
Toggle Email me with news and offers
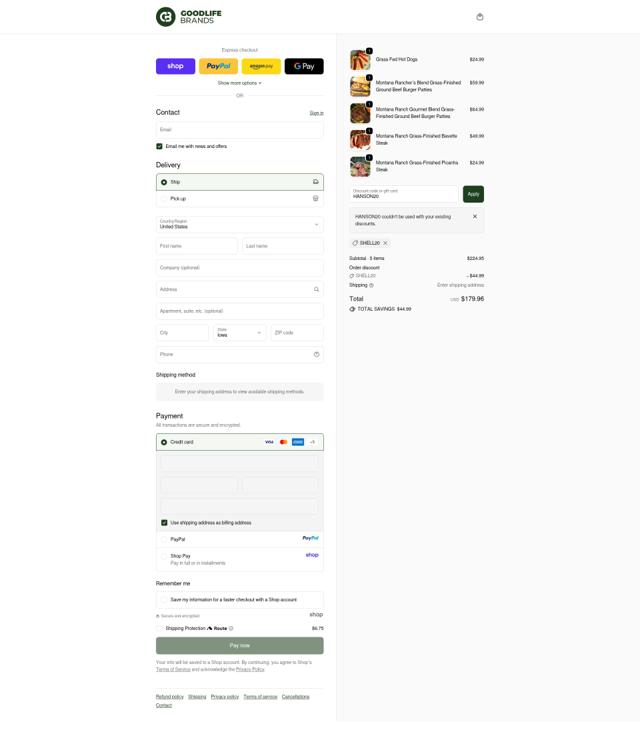(159, 146)
